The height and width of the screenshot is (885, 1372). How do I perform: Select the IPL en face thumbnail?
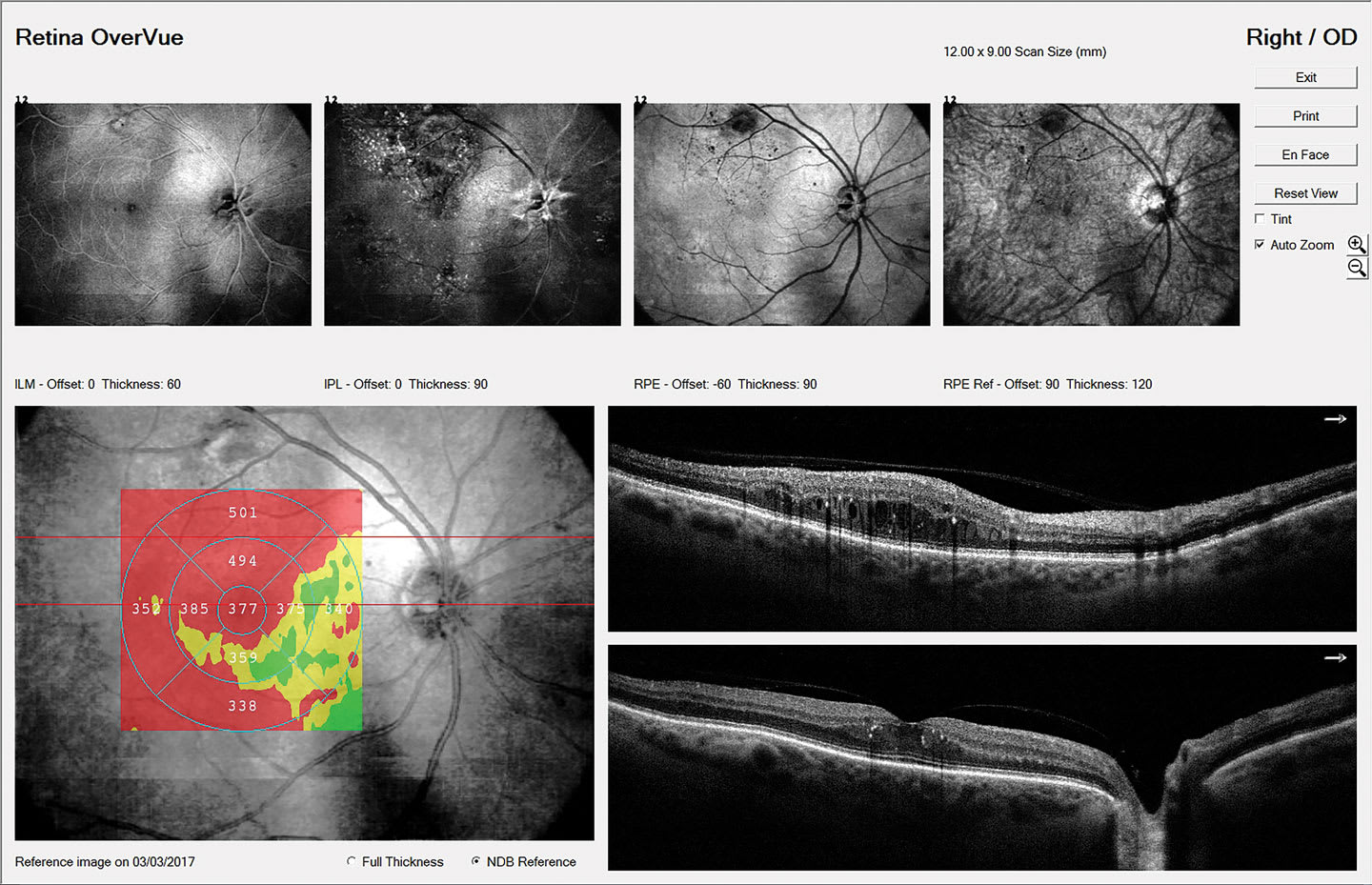(x=473, y=214)
